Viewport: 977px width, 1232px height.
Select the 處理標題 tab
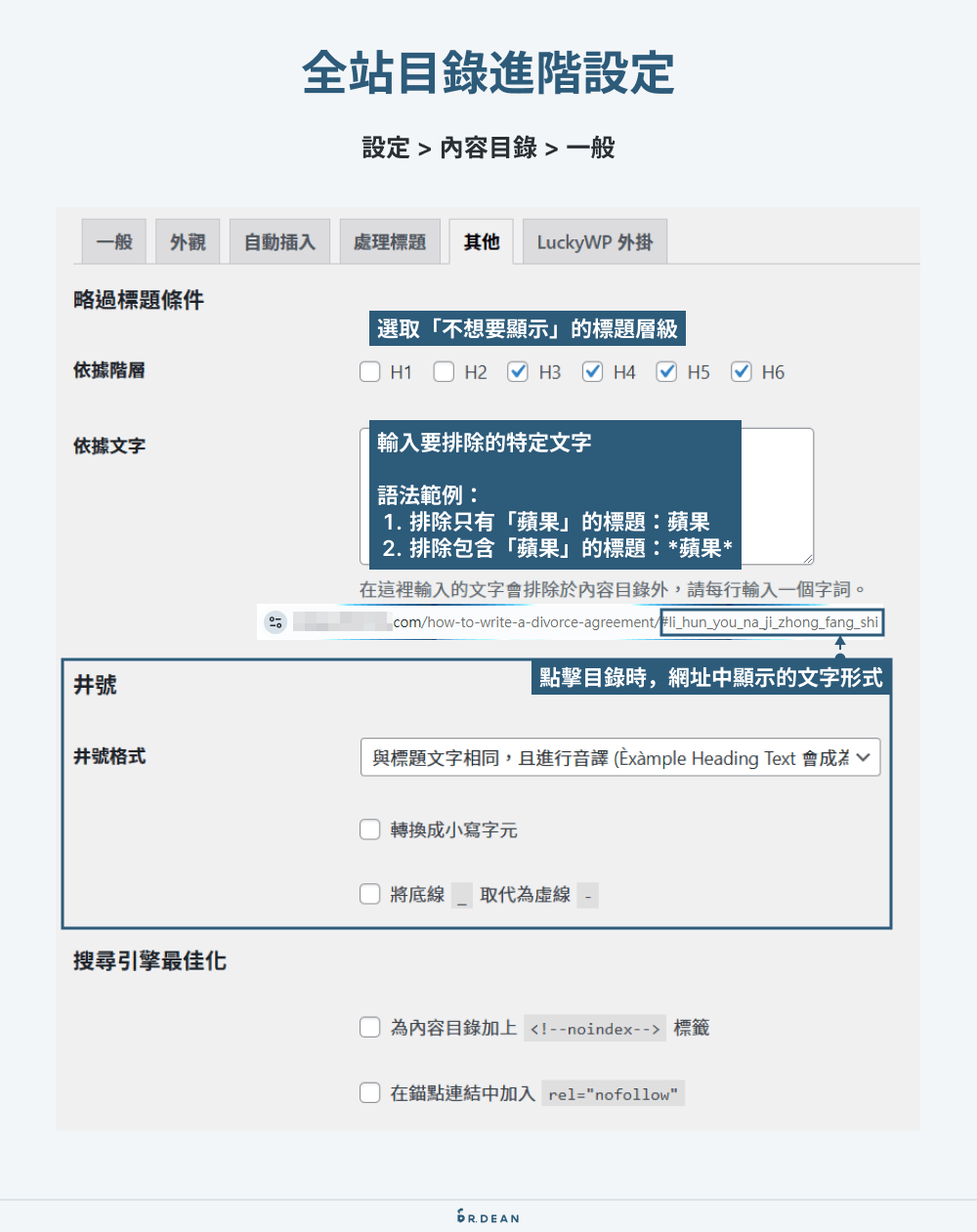click(390, 241)
